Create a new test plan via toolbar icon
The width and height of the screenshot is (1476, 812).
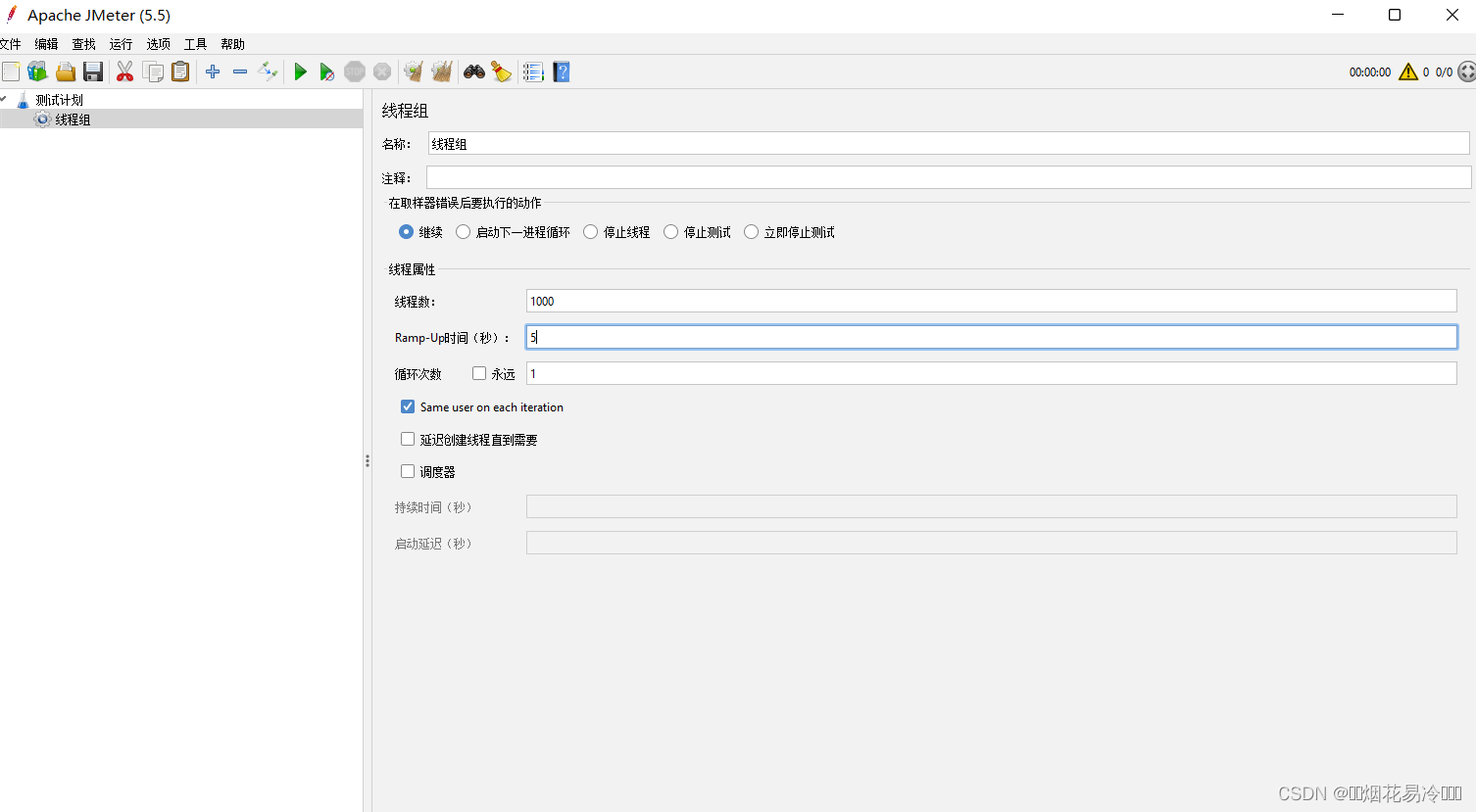(11, 72)
